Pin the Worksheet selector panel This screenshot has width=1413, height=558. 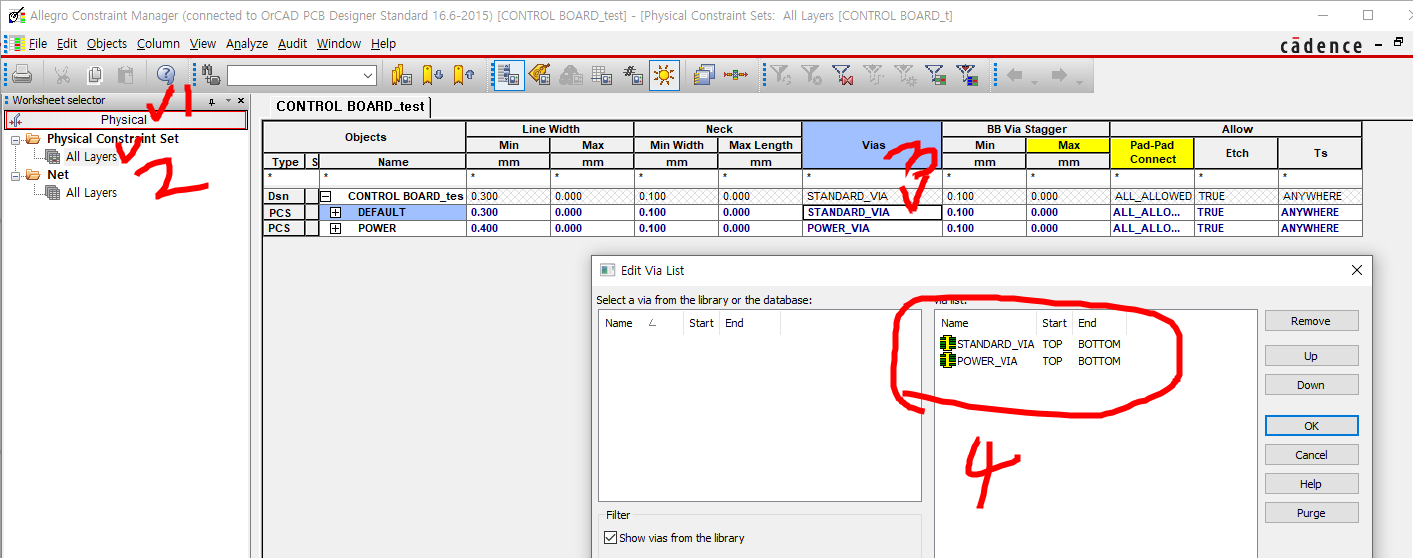(211, 101)
